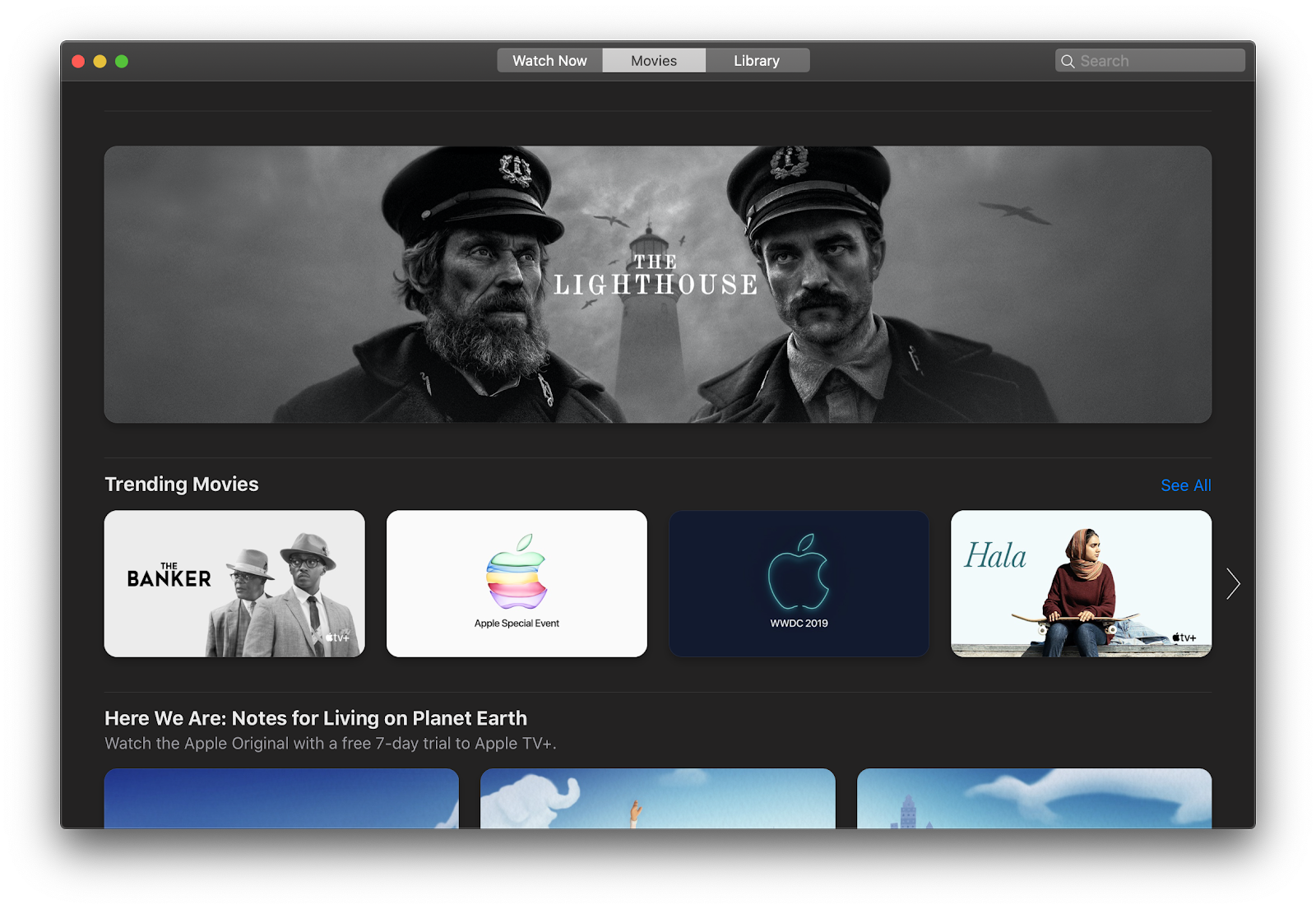Open the city skyline cloud thumbnail
This screenshot has width=1316, height=909.
pyautogui.click(x=1034, y=798)
